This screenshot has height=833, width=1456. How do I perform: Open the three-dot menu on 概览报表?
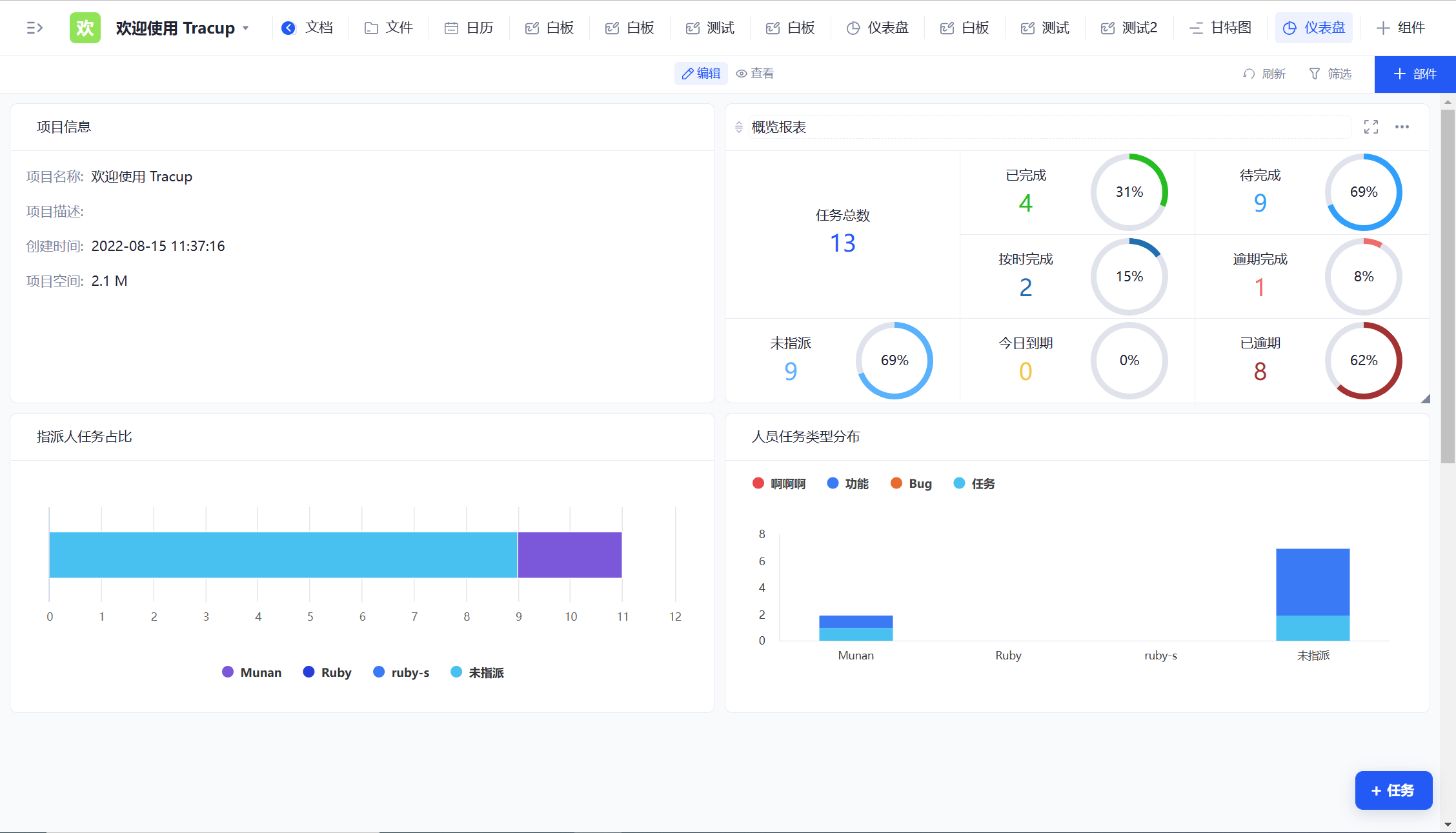click(x=1402, y=127)
